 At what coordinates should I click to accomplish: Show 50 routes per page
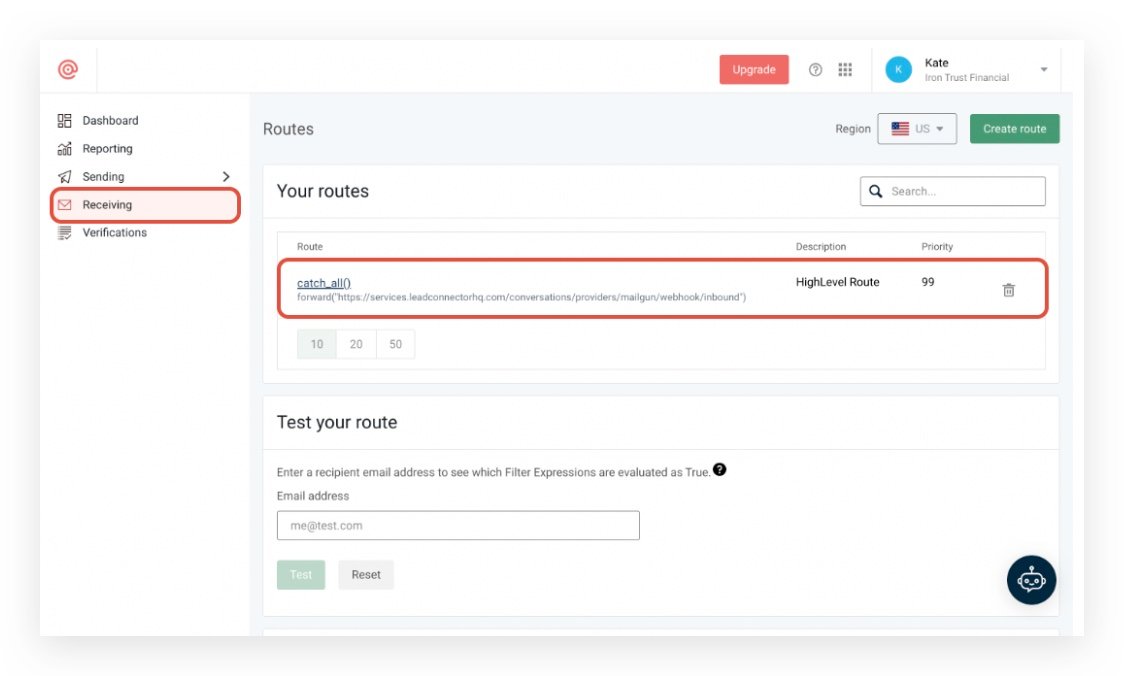pyautogui.click(x=395, y=344)
